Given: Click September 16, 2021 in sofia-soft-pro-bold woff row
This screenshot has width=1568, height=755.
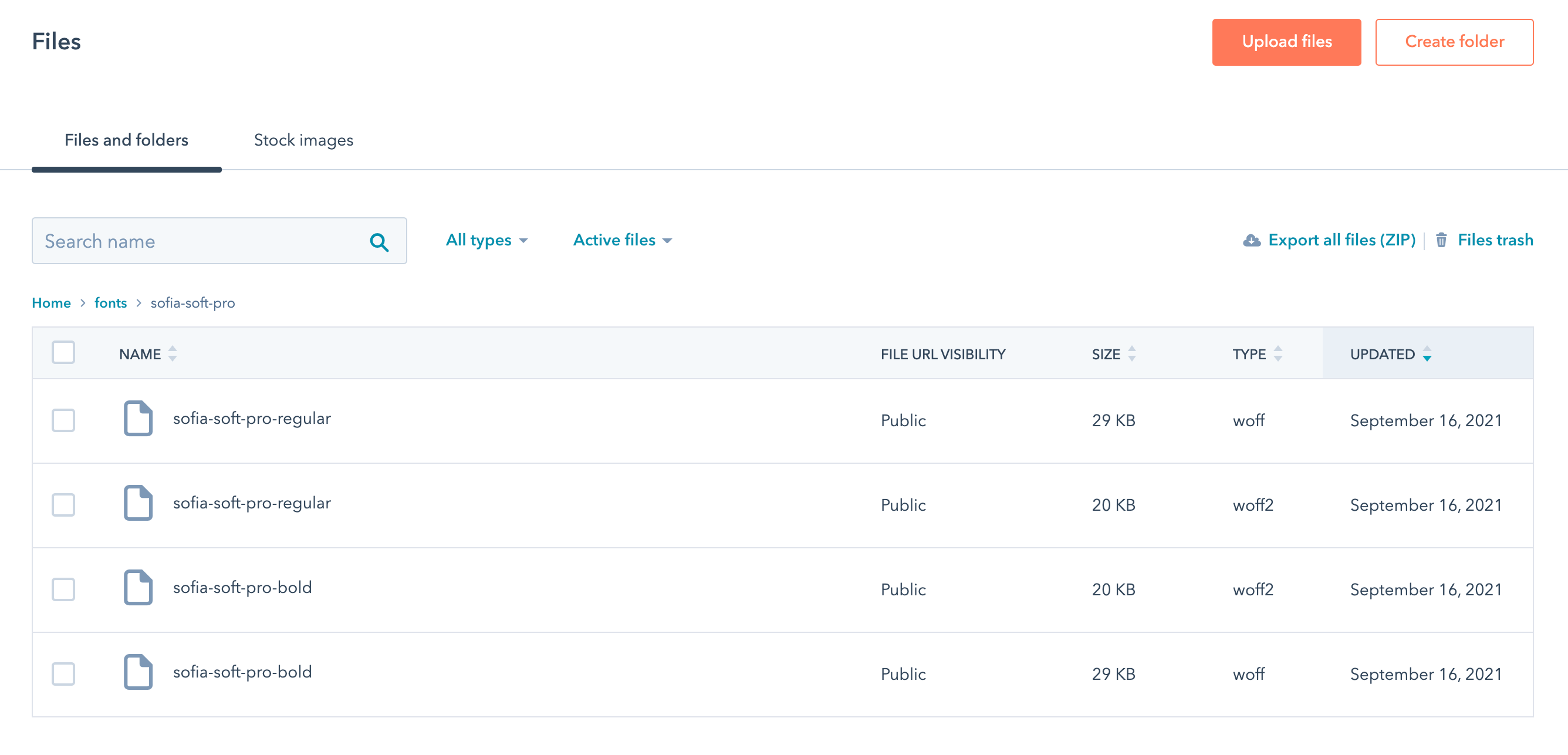Looking at the screenshot, I should 1425,675.
